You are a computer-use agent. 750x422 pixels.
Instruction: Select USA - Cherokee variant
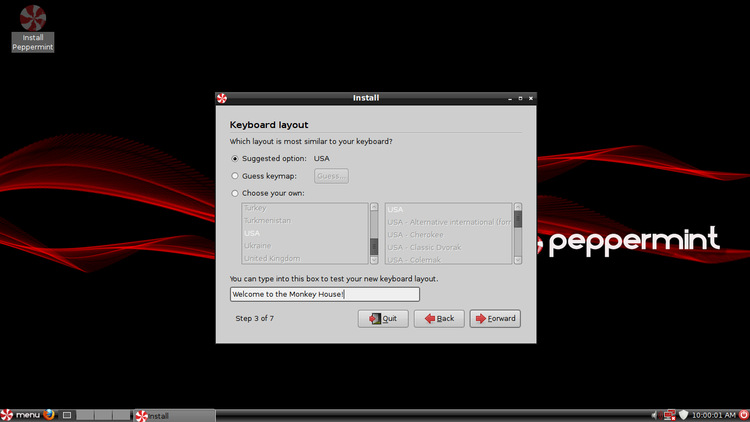[x=449, y=234]
